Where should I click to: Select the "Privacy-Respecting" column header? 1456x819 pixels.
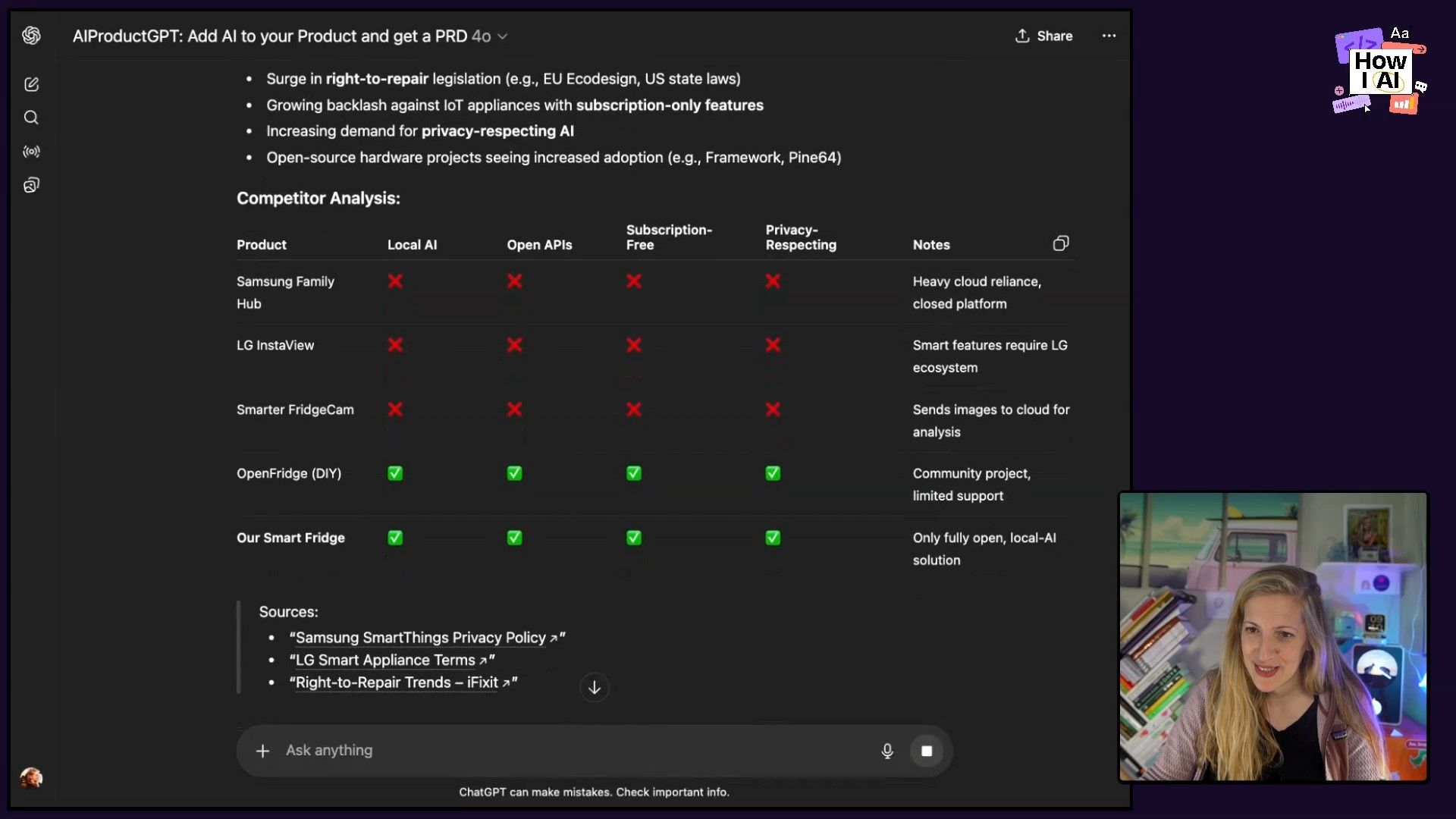(801, 237)
